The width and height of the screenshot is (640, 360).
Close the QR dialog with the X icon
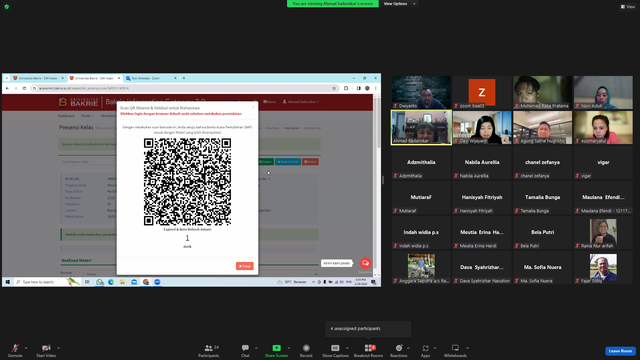click(x=253, y=107)
